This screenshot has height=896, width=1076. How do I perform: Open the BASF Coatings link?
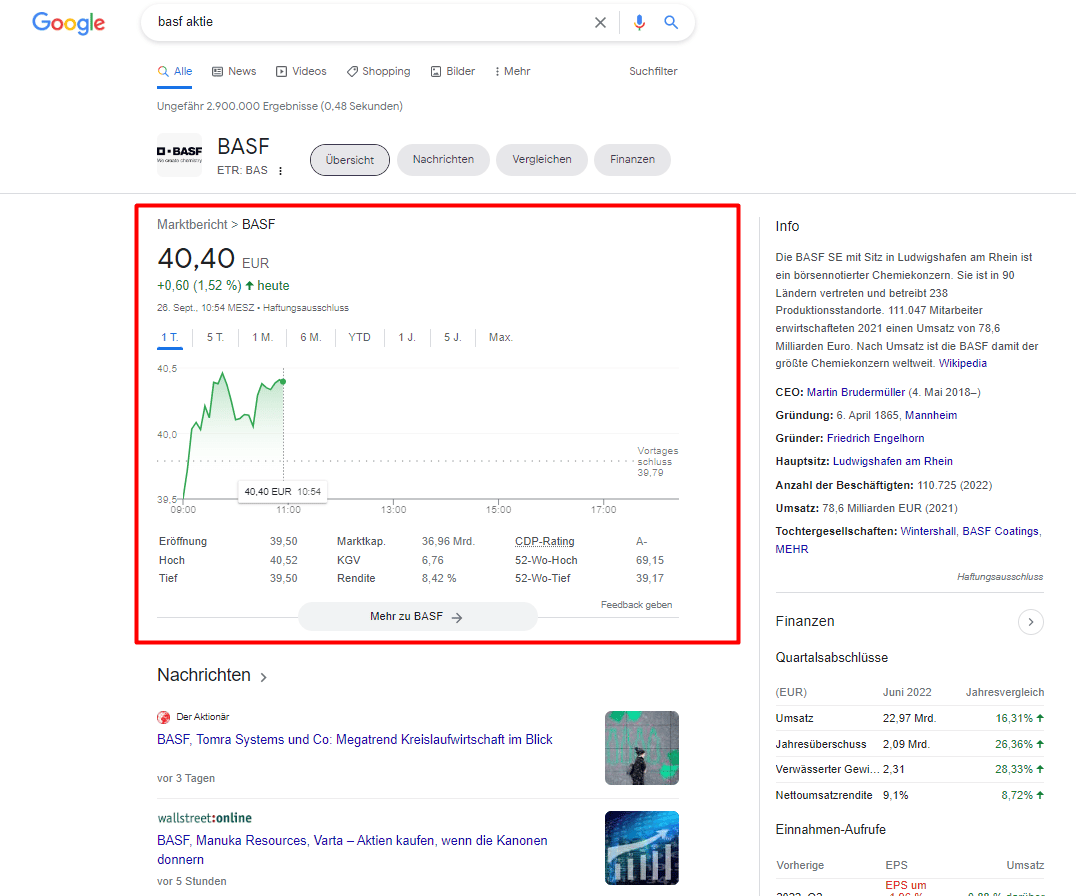(x=1001, y=532)
